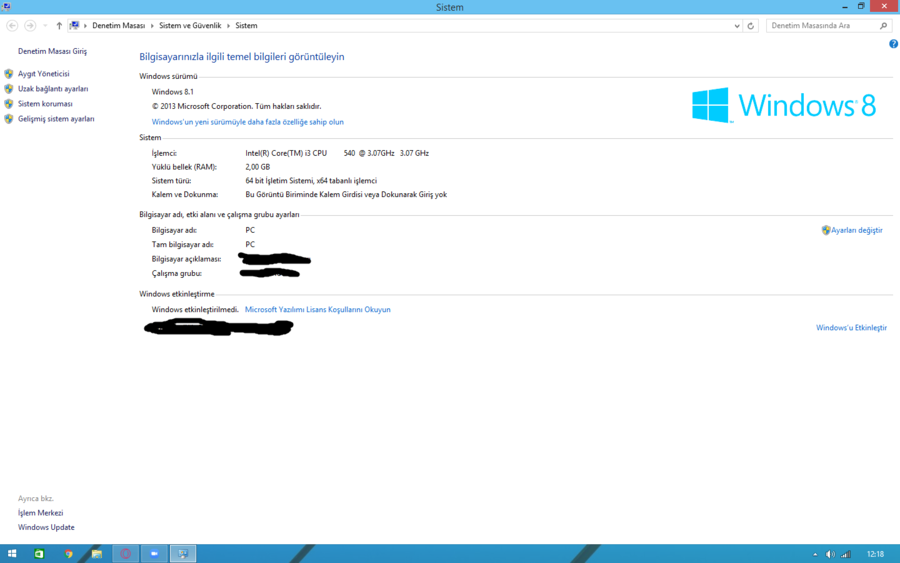Screen dimensions: 900x563
Task: Select the Sistem breadcrumb
Action: click(x=246, y=26)
